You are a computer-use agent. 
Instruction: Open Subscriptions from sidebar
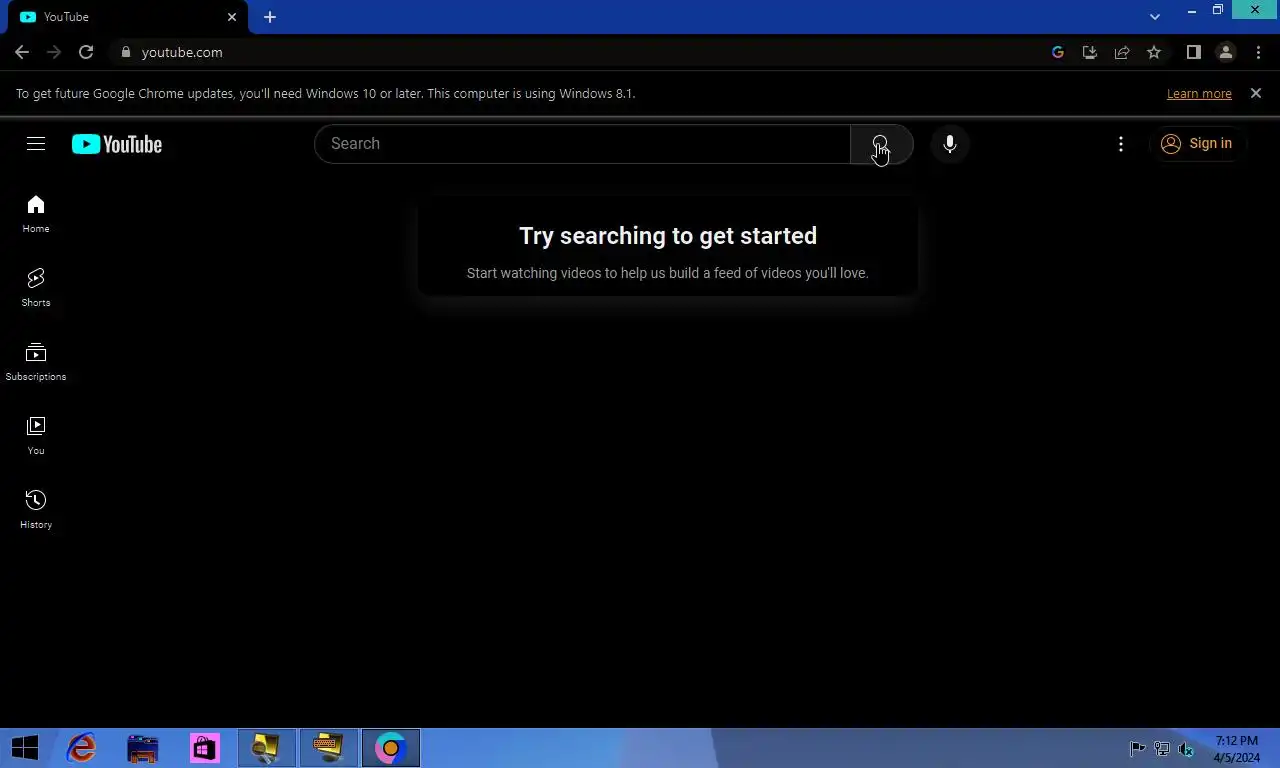(x=36, y=362)
